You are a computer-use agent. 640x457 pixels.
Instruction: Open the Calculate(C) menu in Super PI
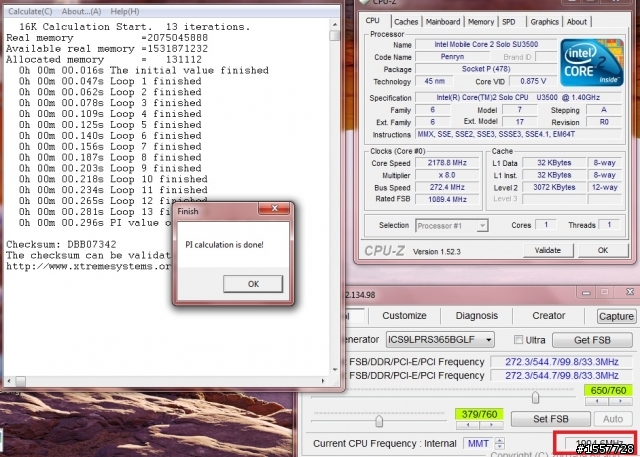[30, 11]
